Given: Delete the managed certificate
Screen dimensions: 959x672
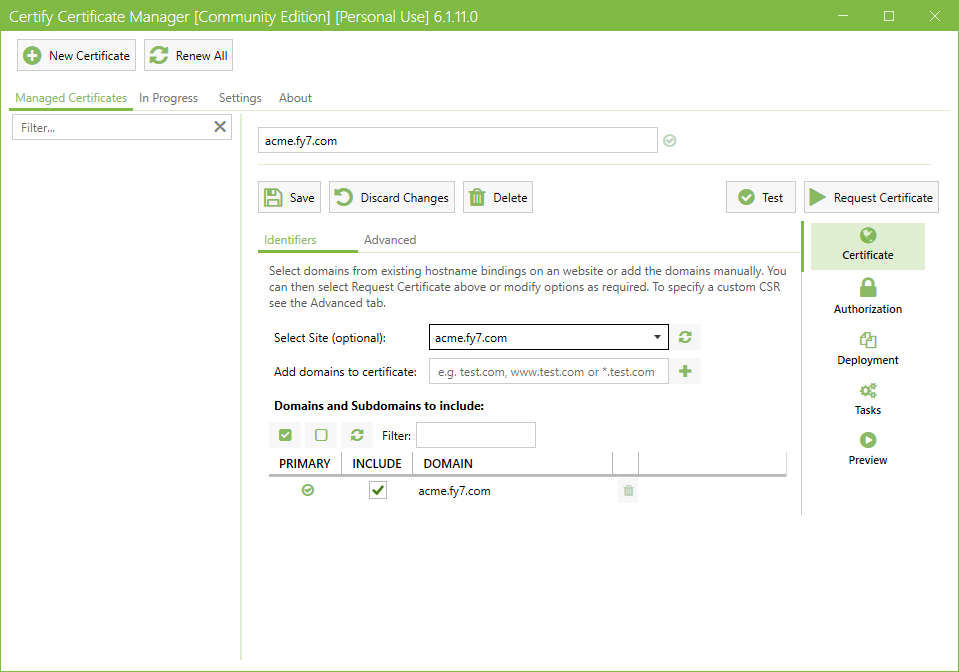Looking at the screenshot, I should 498,198.
